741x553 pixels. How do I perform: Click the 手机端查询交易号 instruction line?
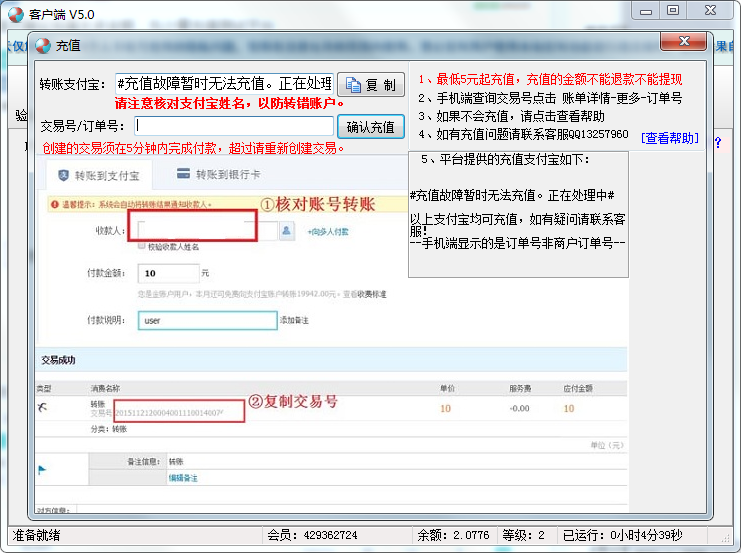(550, 98)
